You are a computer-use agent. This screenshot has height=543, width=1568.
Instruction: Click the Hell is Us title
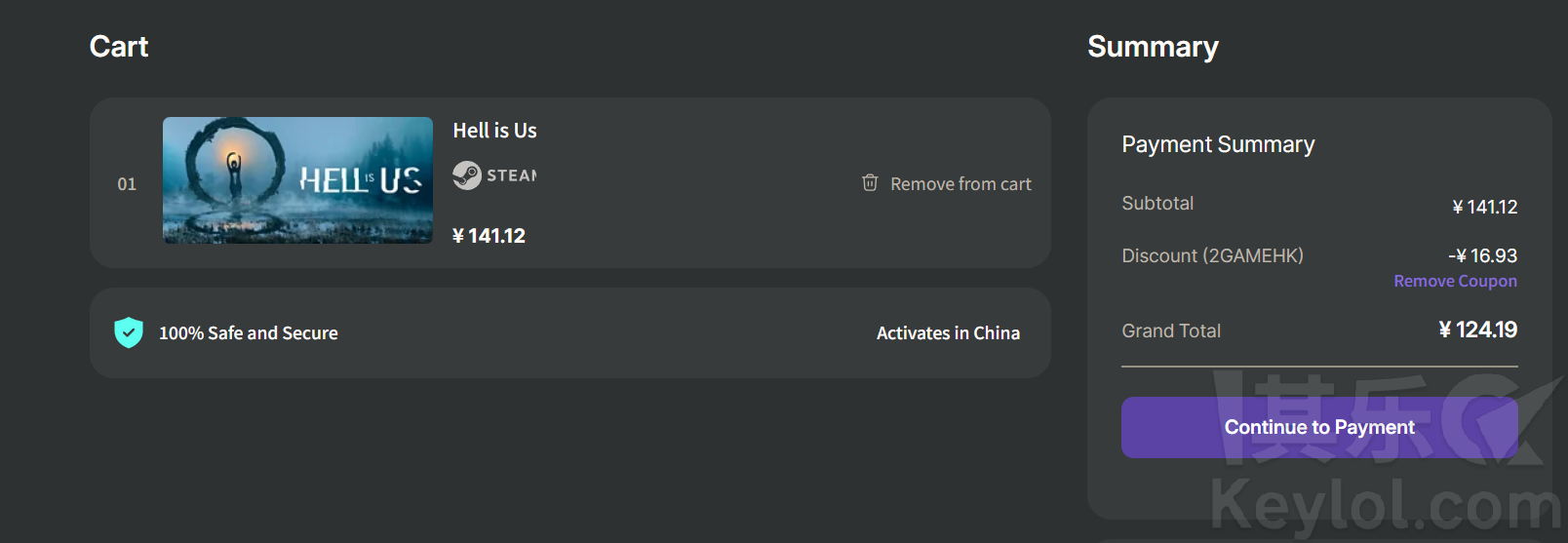[x=494, y=131]
